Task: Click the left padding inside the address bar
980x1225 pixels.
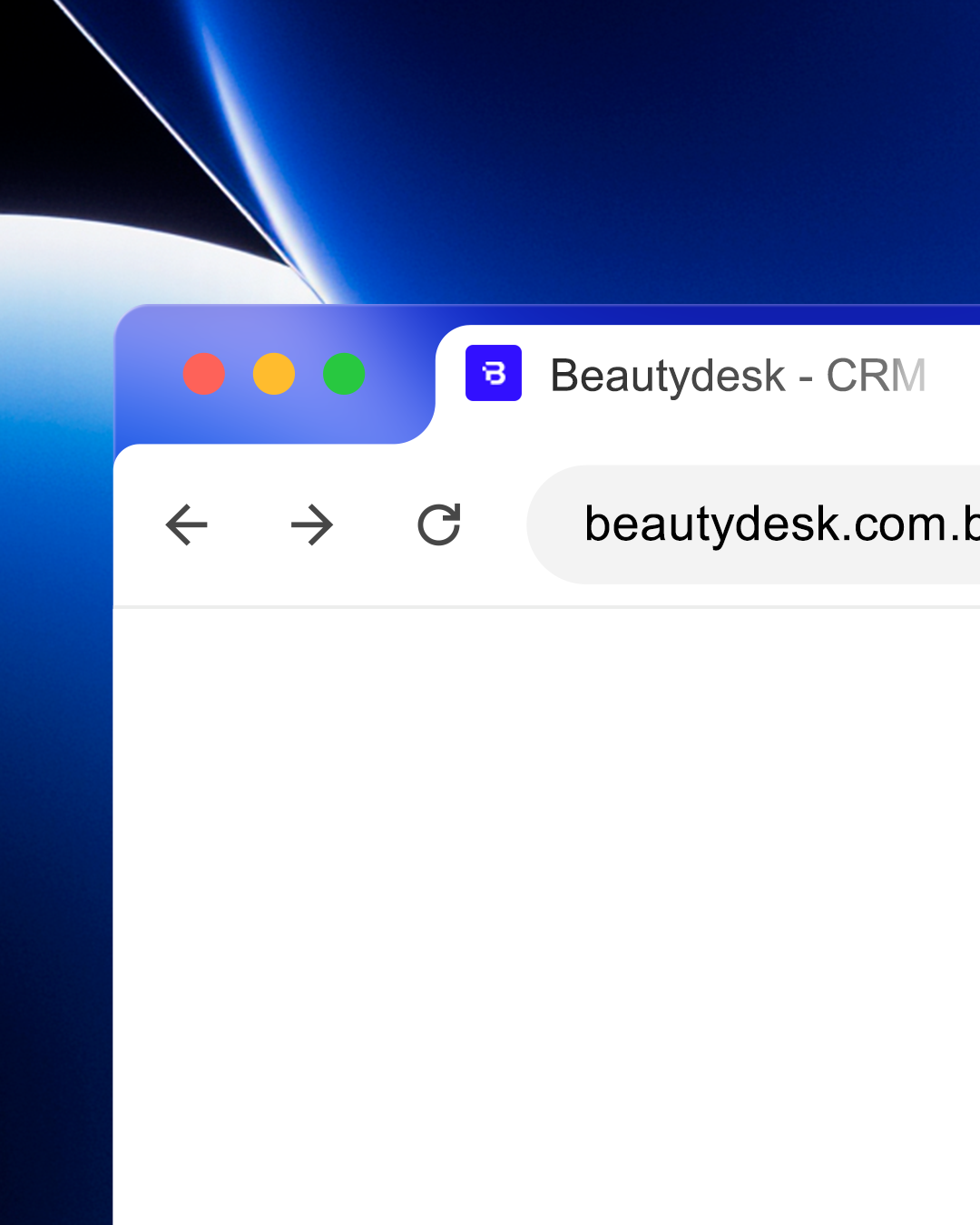Action: point(555,524)
